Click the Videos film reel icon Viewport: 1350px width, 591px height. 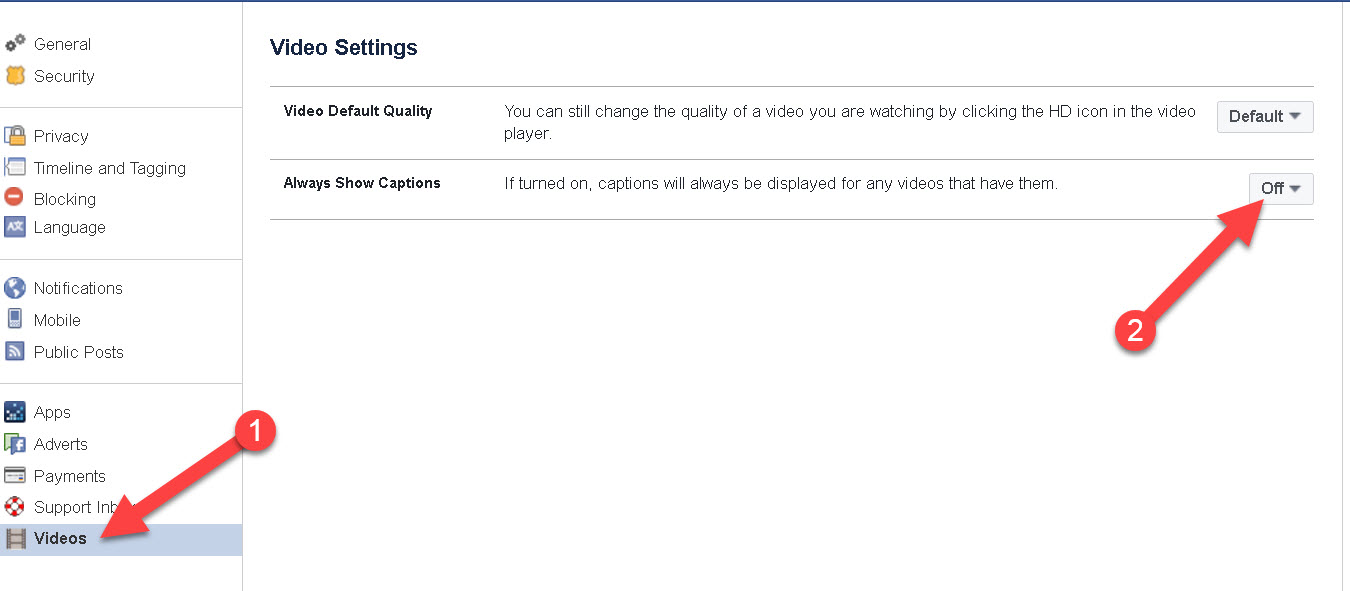(x=16, y=539)
